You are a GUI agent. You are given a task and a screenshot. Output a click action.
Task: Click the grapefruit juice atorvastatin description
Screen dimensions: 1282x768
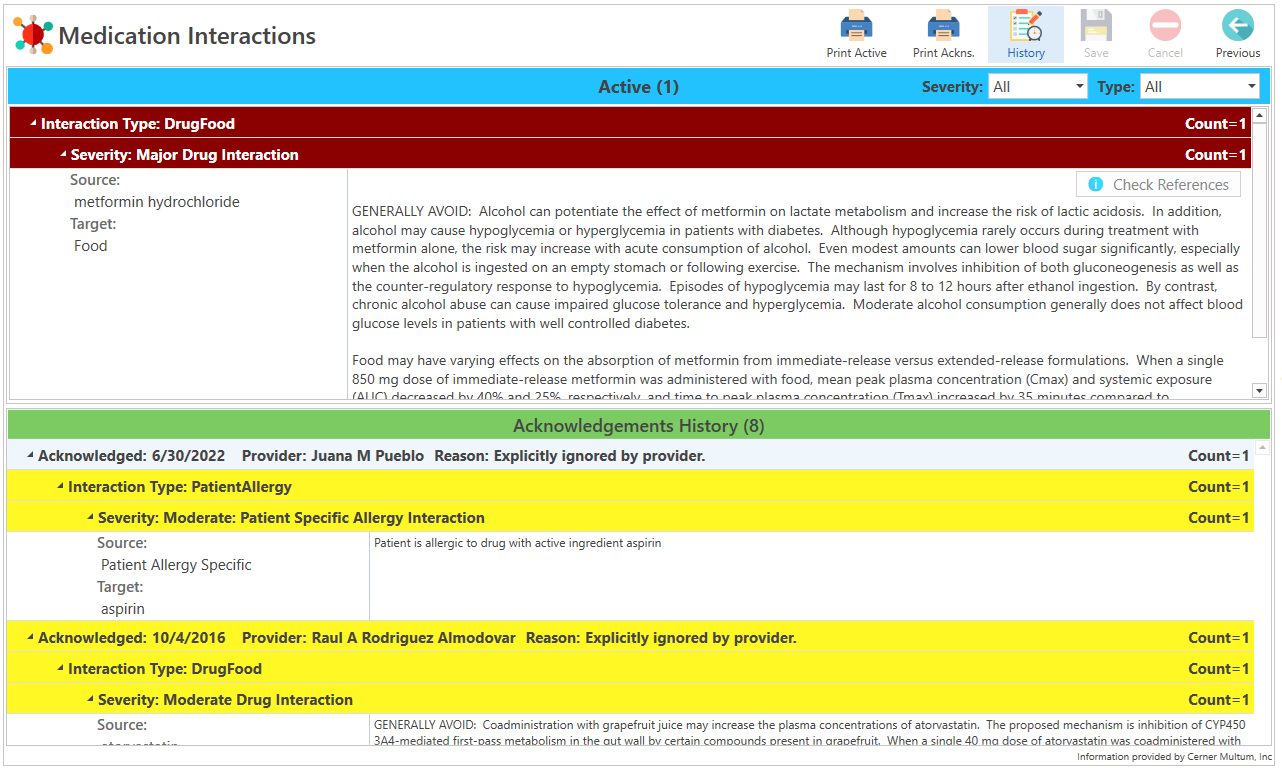pos(808,733)
